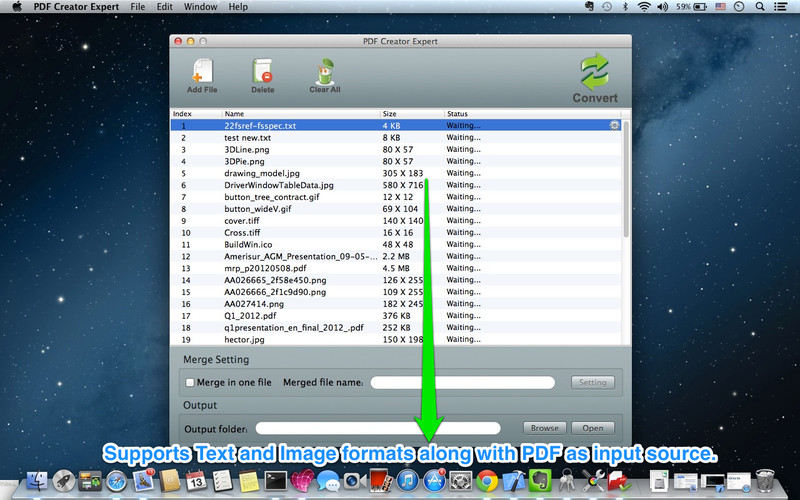Click the Wi-Fi status icon in menu bar
Viewport: 800px width, 500px height.
click(x=644, y=7)
